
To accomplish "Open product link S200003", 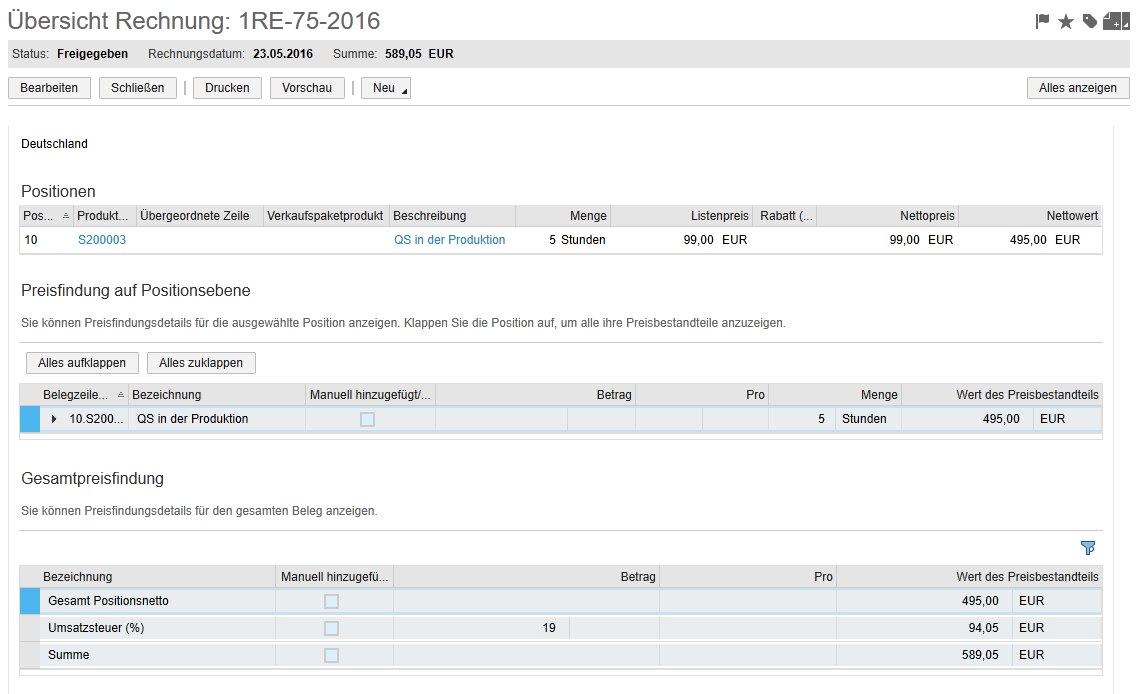I will (102, 240).
